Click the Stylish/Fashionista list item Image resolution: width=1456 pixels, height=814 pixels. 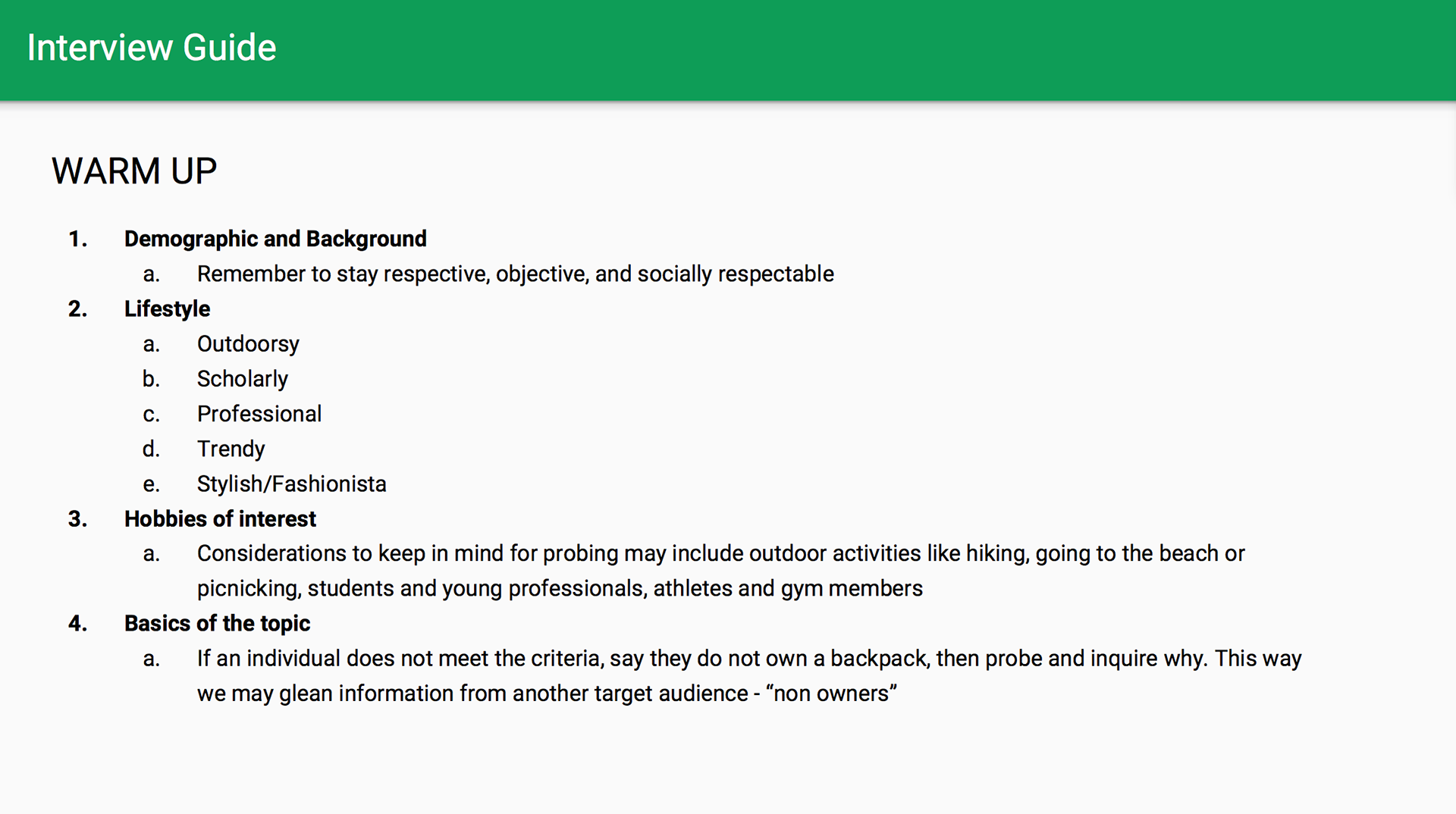click(x=292, y=484)
